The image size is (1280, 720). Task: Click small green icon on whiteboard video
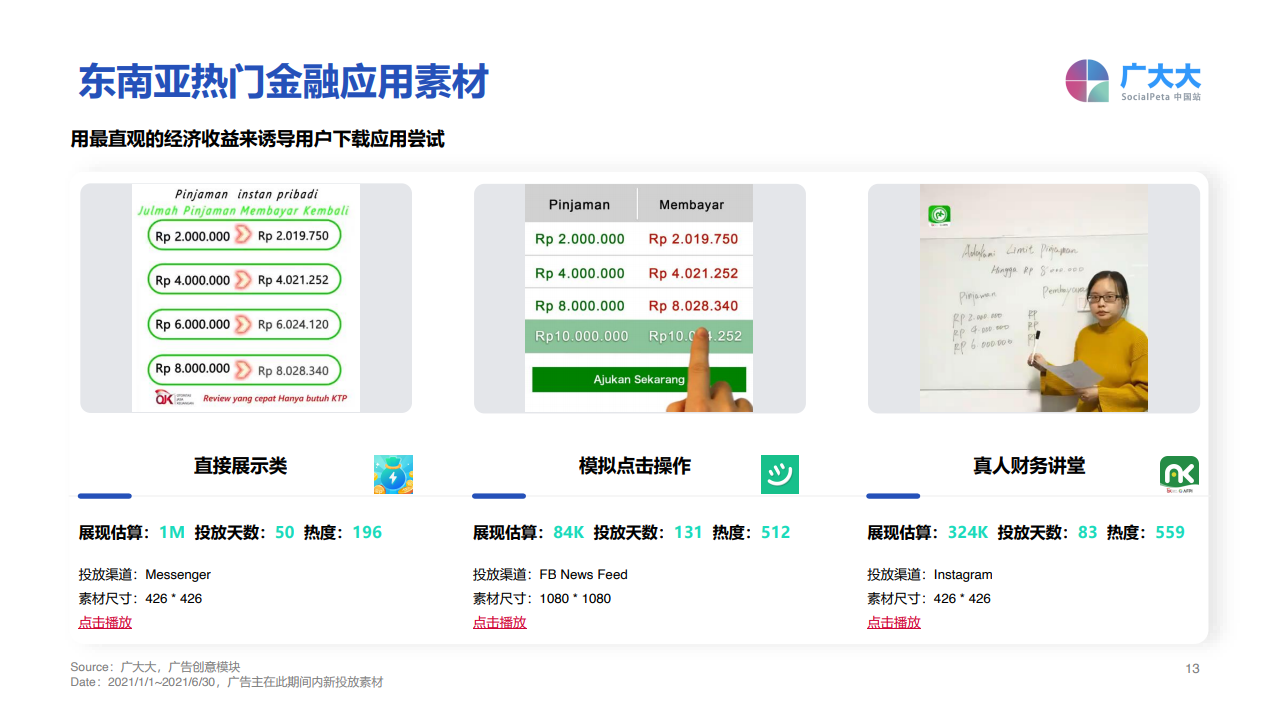tap(939, 214)
